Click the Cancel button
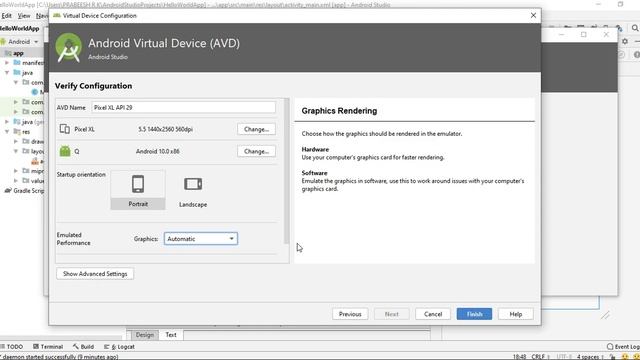640x360 pixels. tap(433, 314)
